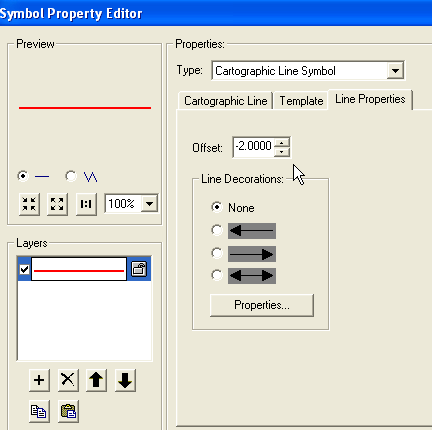
Task: Choose None for line decorations
Action: (x=217, y=207)
